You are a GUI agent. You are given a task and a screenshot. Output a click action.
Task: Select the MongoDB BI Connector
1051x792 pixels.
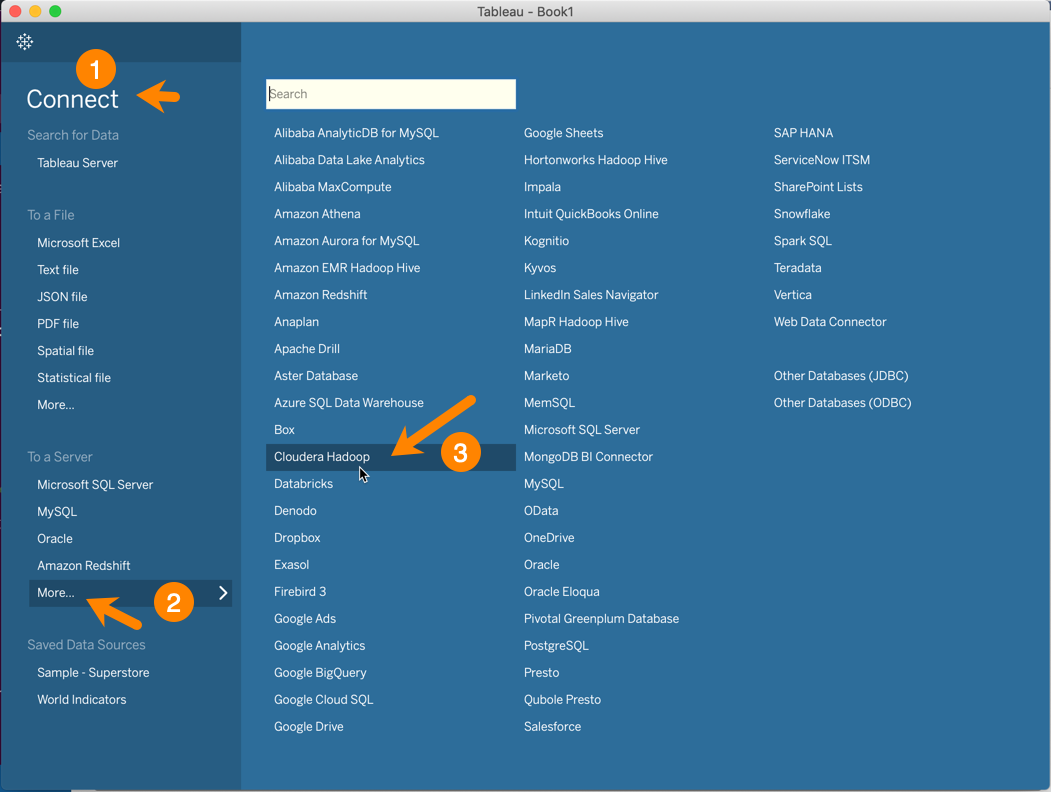pyautogui.click(x=589, y=456)
